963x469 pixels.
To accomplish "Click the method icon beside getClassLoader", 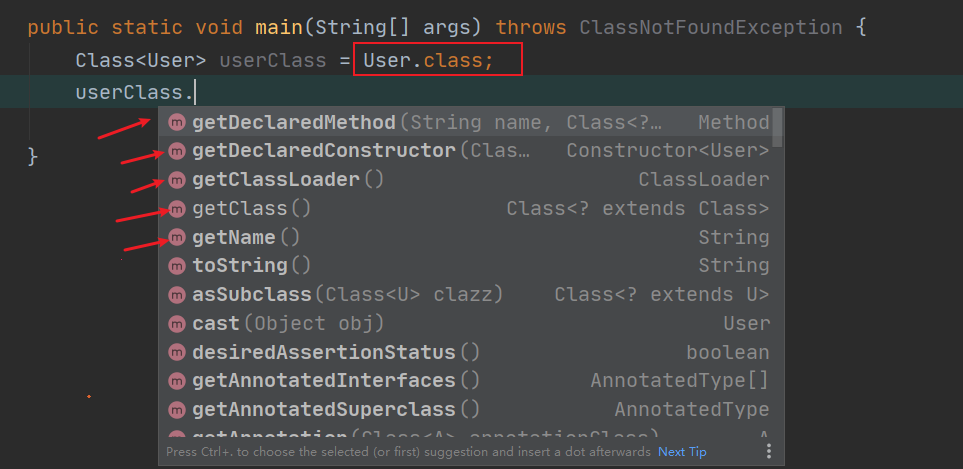I will [177, 180].
